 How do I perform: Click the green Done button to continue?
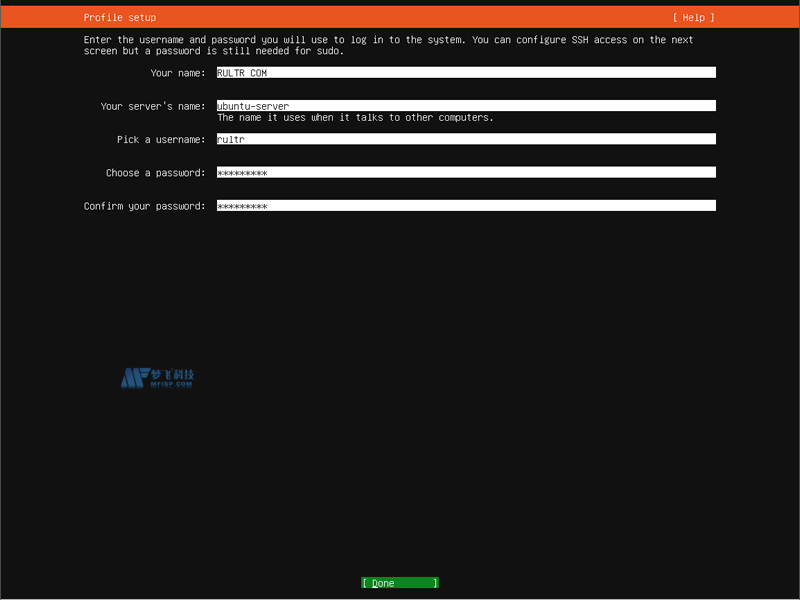click(400, 582)
